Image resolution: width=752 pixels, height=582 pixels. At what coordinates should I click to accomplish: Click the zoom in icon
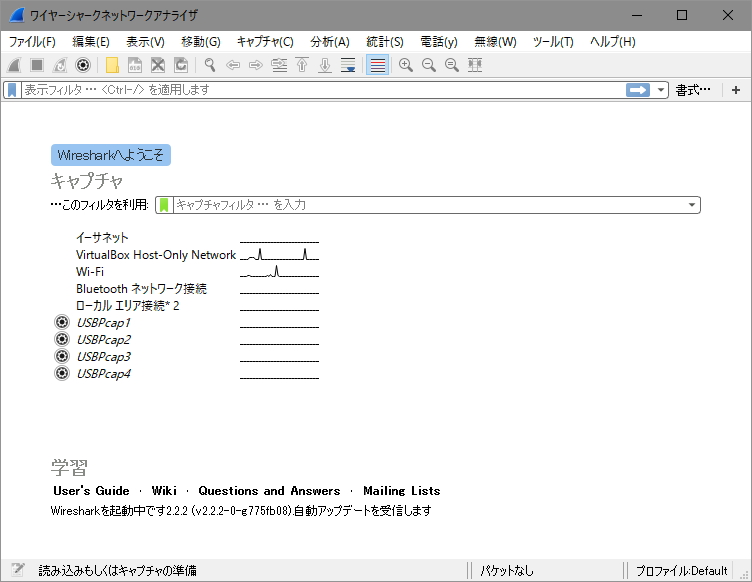pos(406,65)
